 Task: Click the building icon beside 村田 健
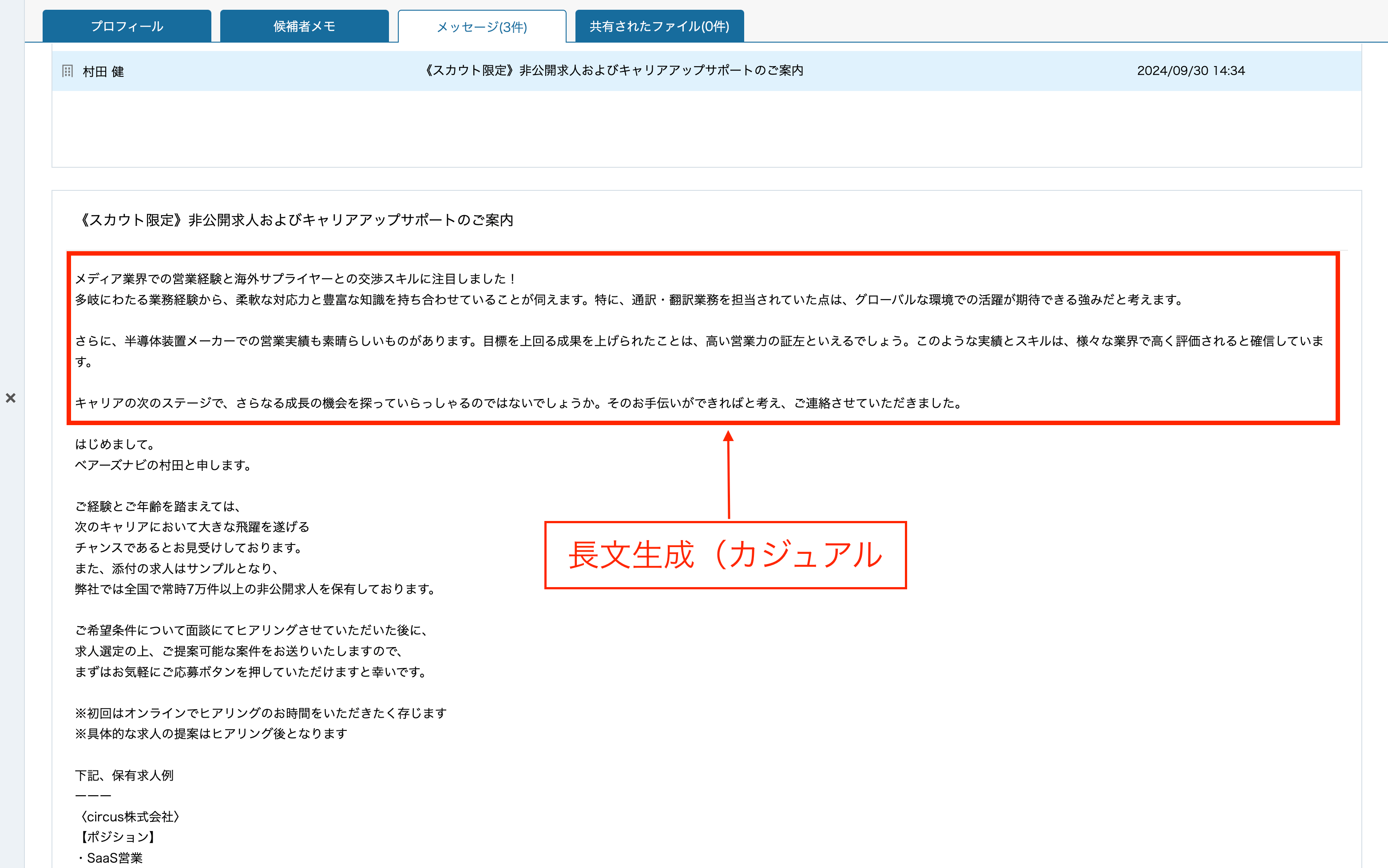point(68,71)
